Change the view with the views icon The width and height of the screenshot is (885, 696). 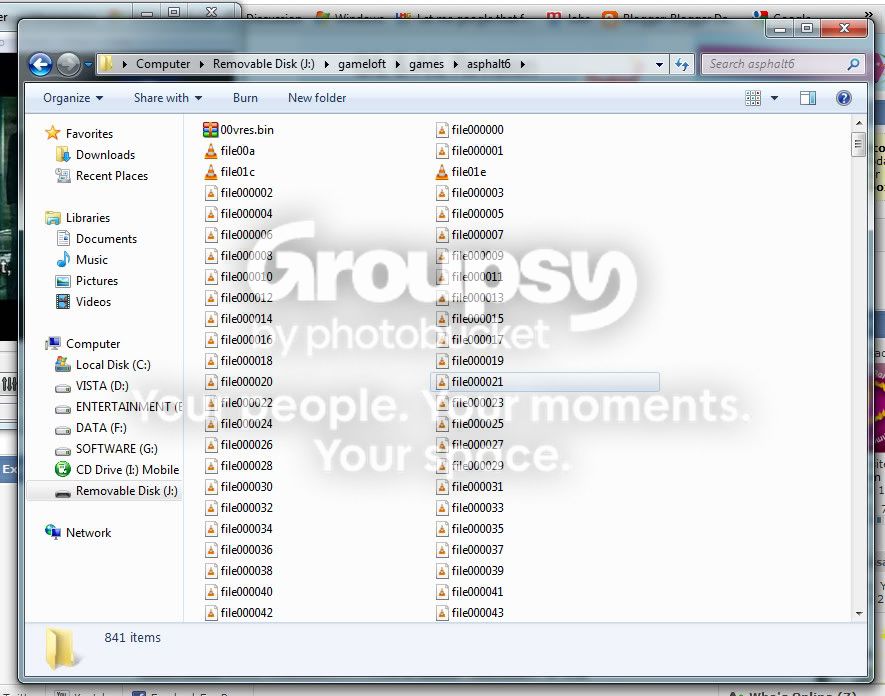(x=753, y=98)
